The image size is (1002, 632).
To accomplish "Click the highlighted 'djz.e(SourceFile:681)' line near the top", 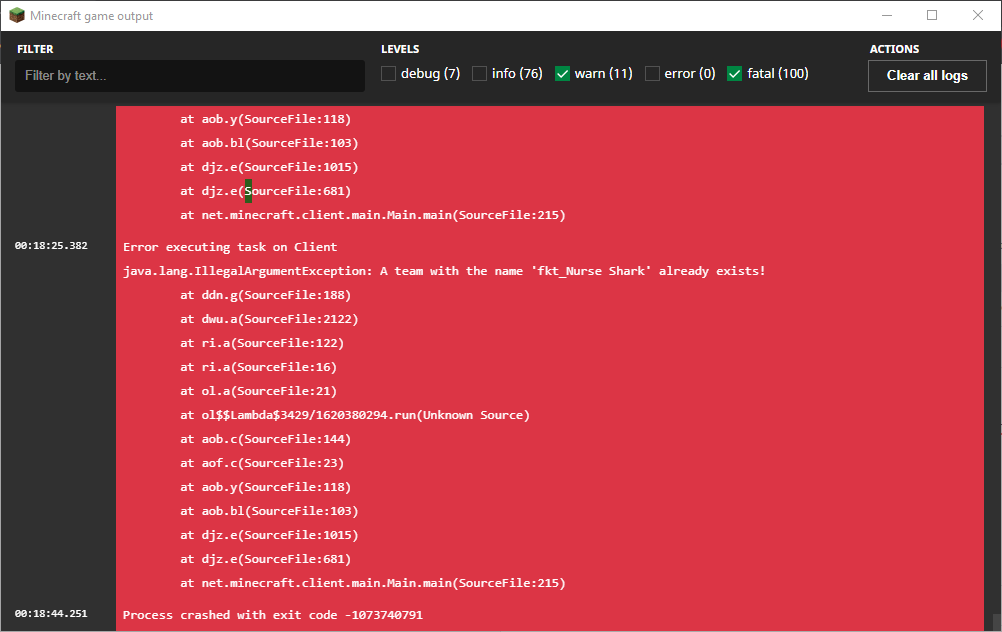I will pos(265,191).
